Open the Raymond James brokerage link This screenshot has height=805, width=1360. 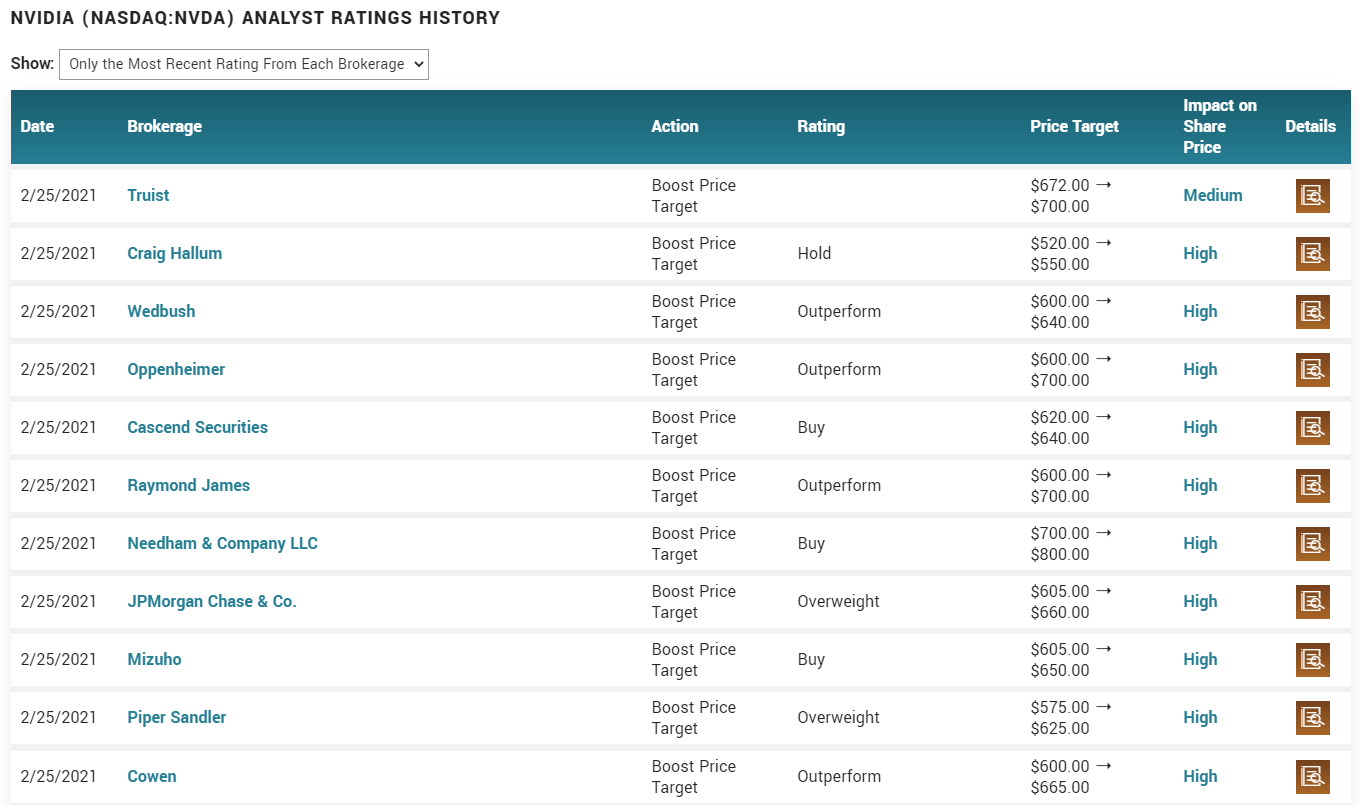[x=189, y=485]
